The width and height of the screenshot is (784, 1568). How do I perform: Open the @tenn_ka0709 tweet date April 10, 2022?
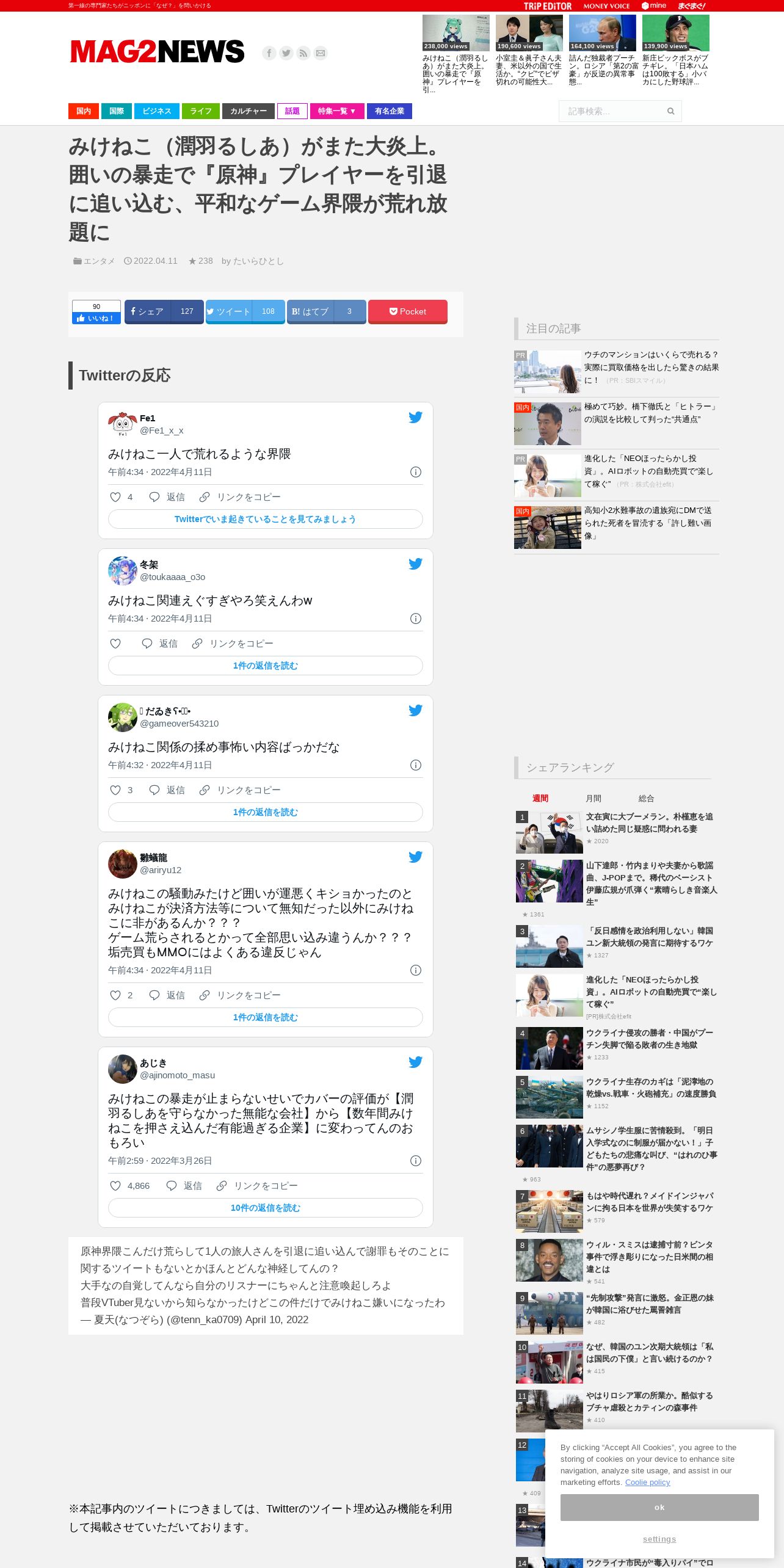tap(277, 1319)
